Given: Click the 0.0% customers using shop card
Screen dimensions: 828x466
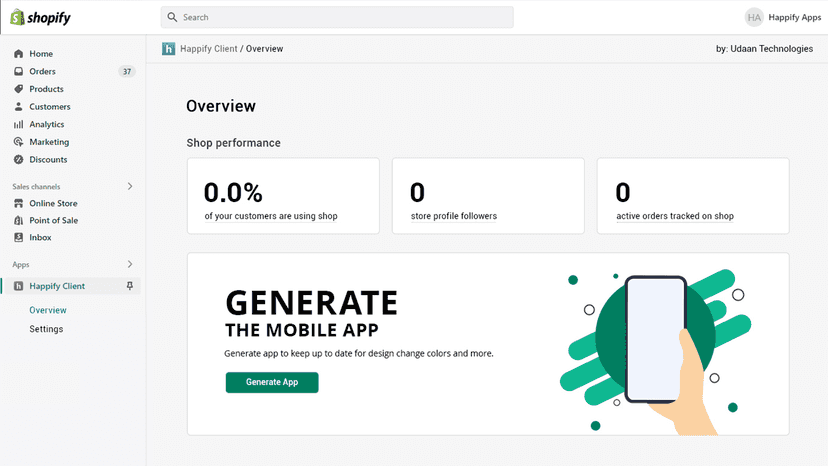Looking at the screenshot, I should 283,196.
